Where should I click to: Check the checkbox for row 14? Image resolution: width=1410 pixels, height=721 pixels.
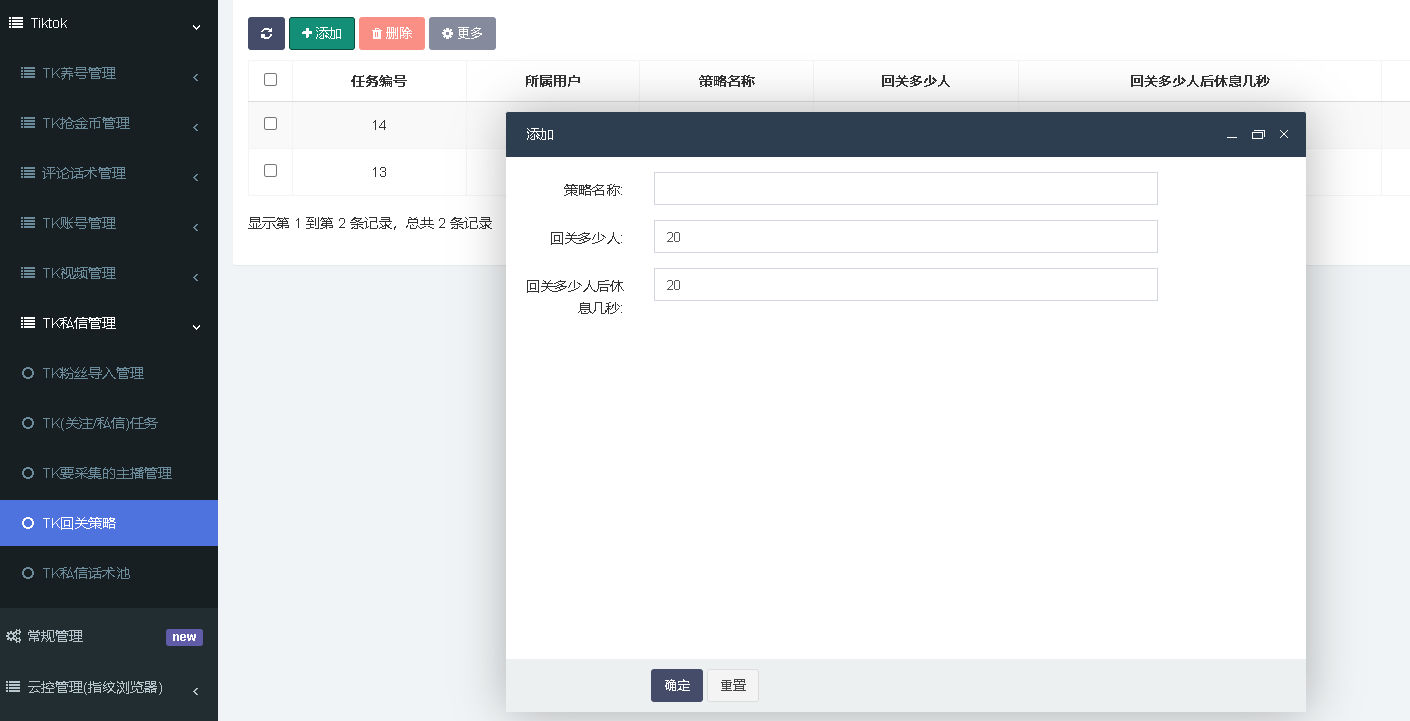pyautogui.click(x=270, y=124)
